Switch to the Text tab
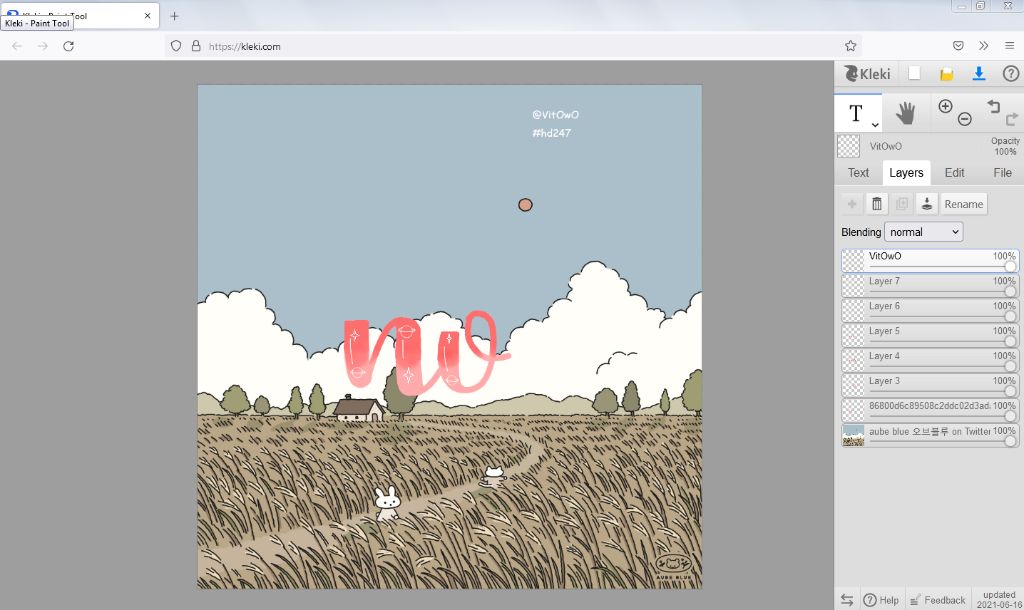This screenshot has width=1024, height=610. (x=858, y=172)
